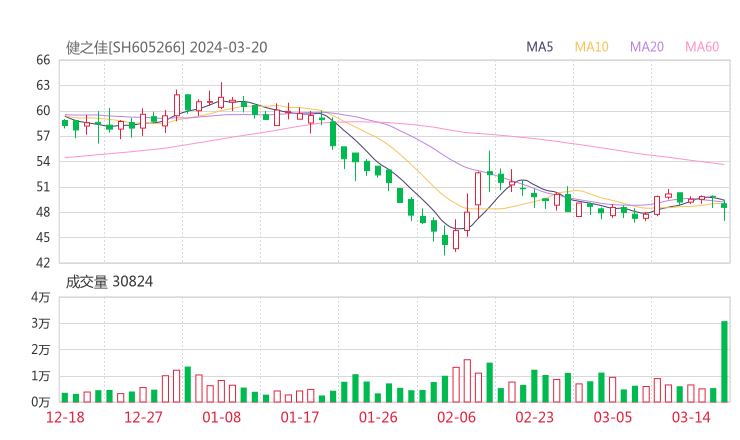Click the 66 price axis label
Screen dimensions: 740x440
43,60
